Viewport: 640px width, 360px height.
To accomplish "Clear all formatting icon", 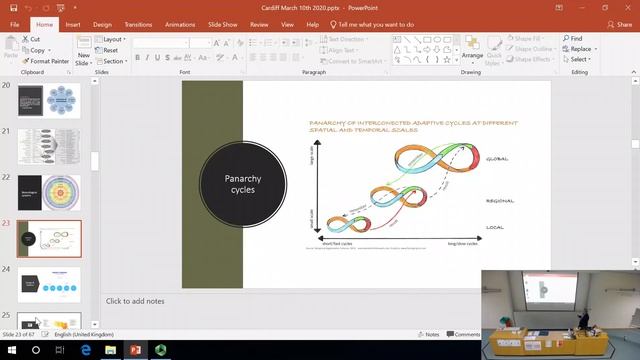I will coord(240,43).
